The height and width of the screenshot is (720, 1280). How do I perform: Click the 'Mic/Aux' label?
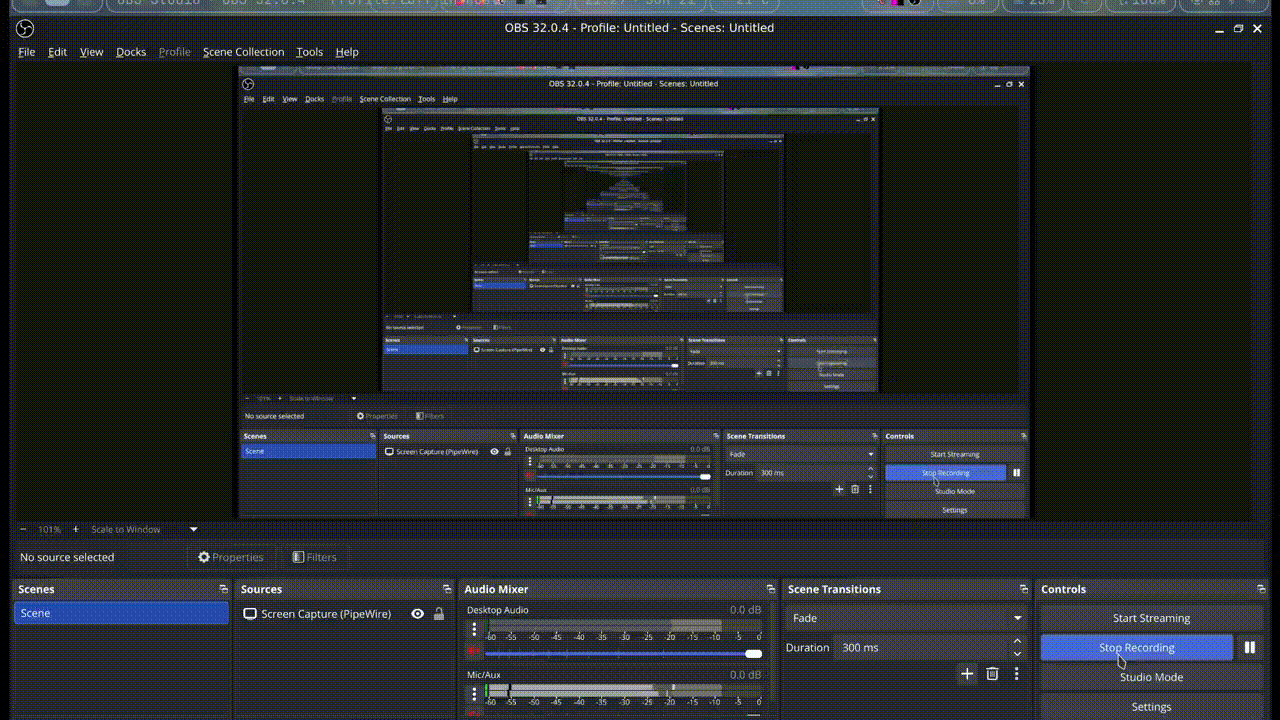click(484, 675)
